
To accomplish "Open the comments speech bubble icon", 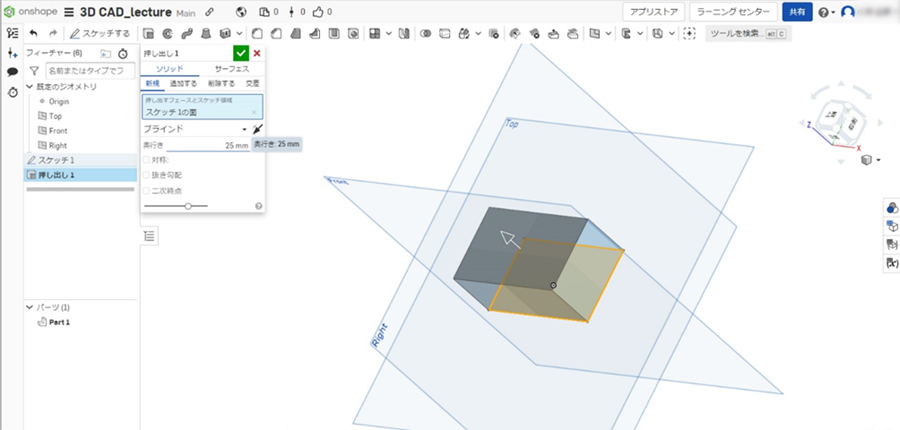I will click(x=12, y=72).
